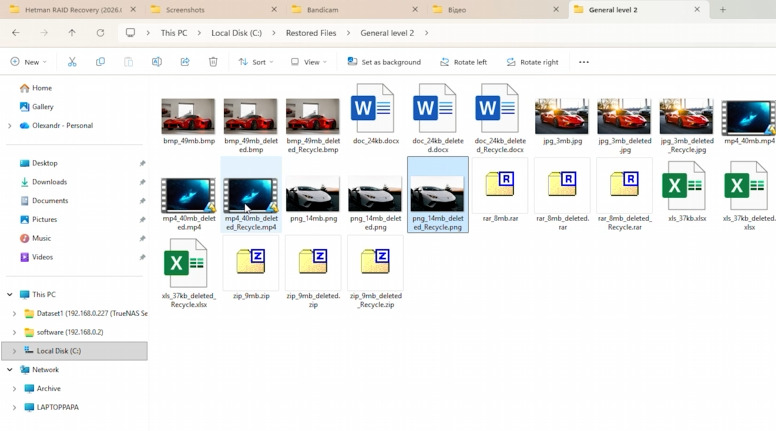Click chevron after General level 2 in path
The image size is (776, 431).
426,33
